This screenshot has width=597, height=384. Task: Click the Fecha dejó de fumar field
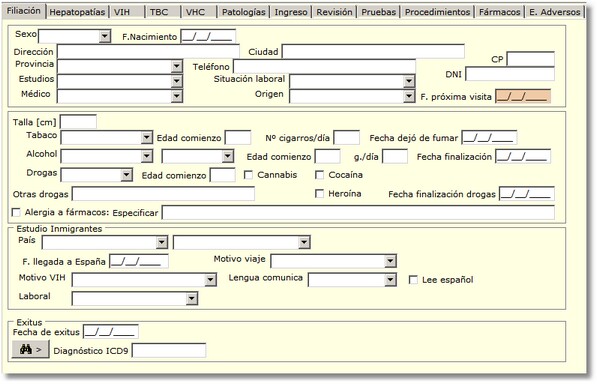(x=489, y=137)
